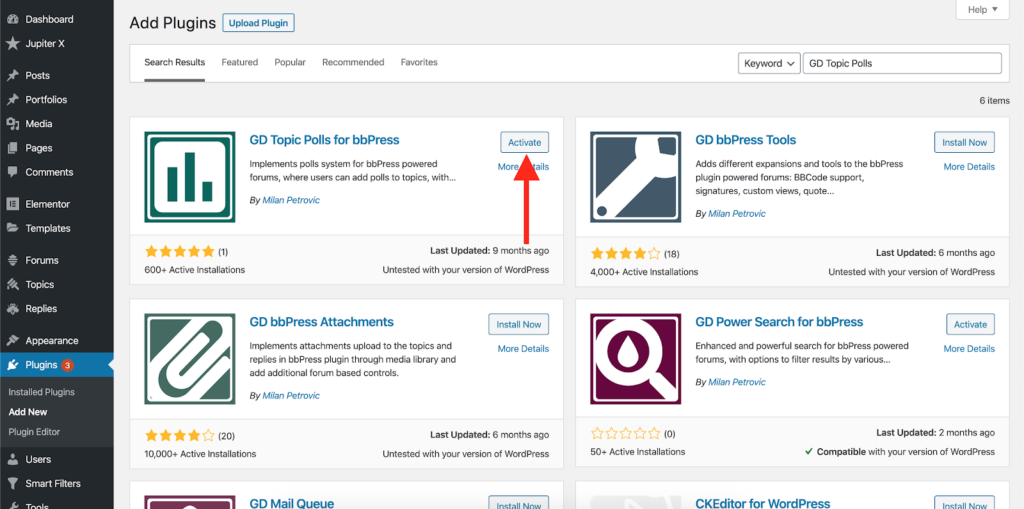Open Dashboard from the sidebar icon
Viewport: 1024px width, 509px height.
[x=13, y=19]
